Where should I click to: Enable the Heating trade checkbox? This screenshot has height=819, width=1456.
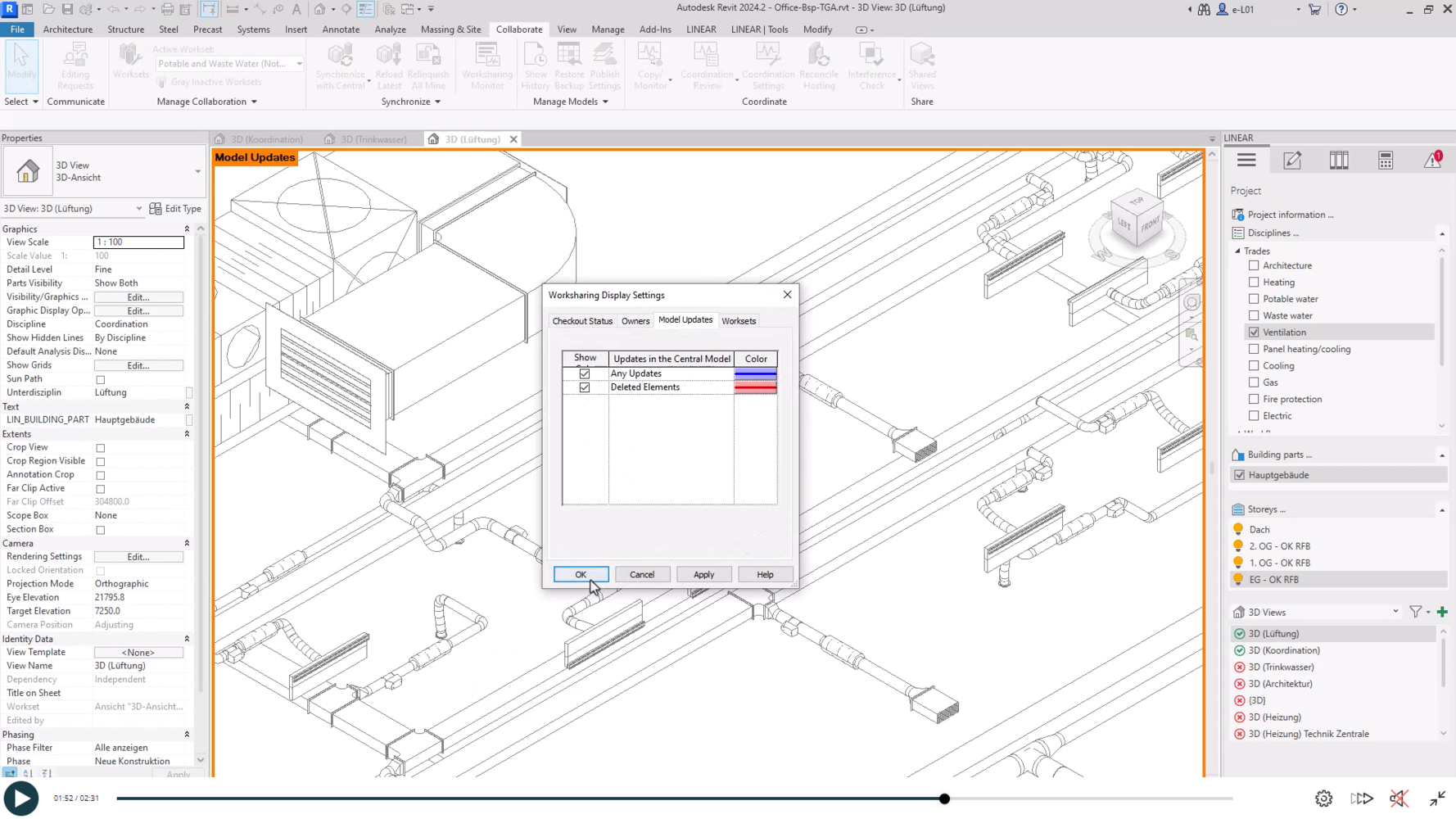(1254, 283)
